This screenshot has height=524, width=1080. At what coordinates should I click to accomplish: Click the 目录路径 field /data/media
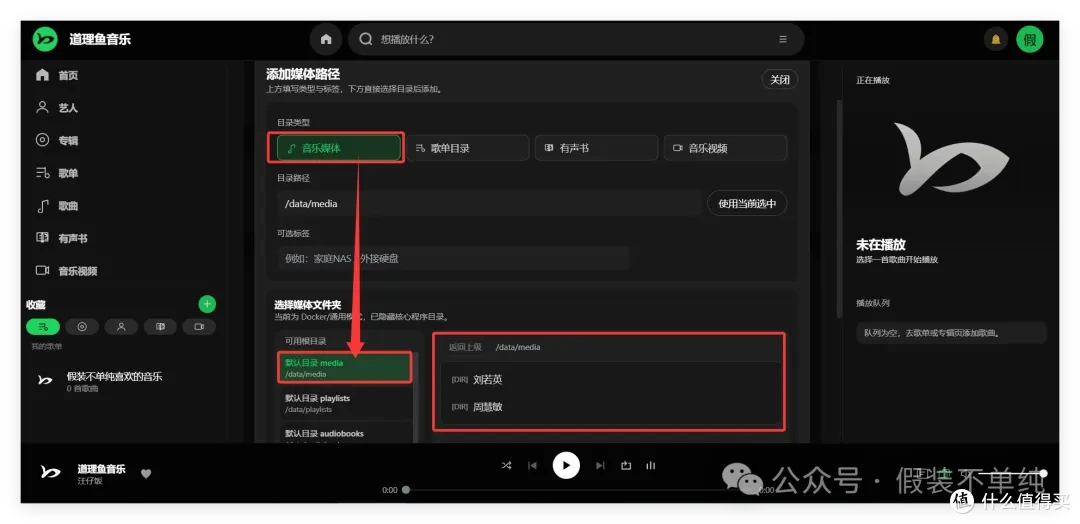click(x=489, y=204)
